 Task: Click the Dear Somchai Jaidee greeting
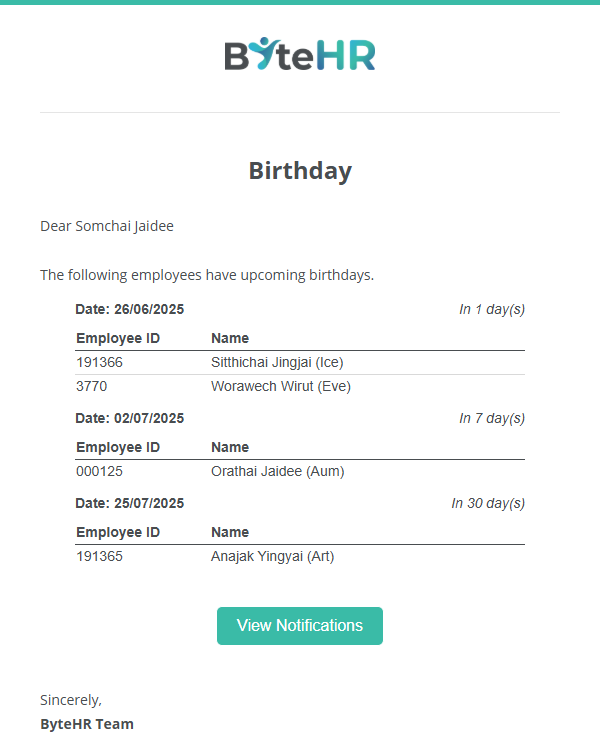pos(107,226)
